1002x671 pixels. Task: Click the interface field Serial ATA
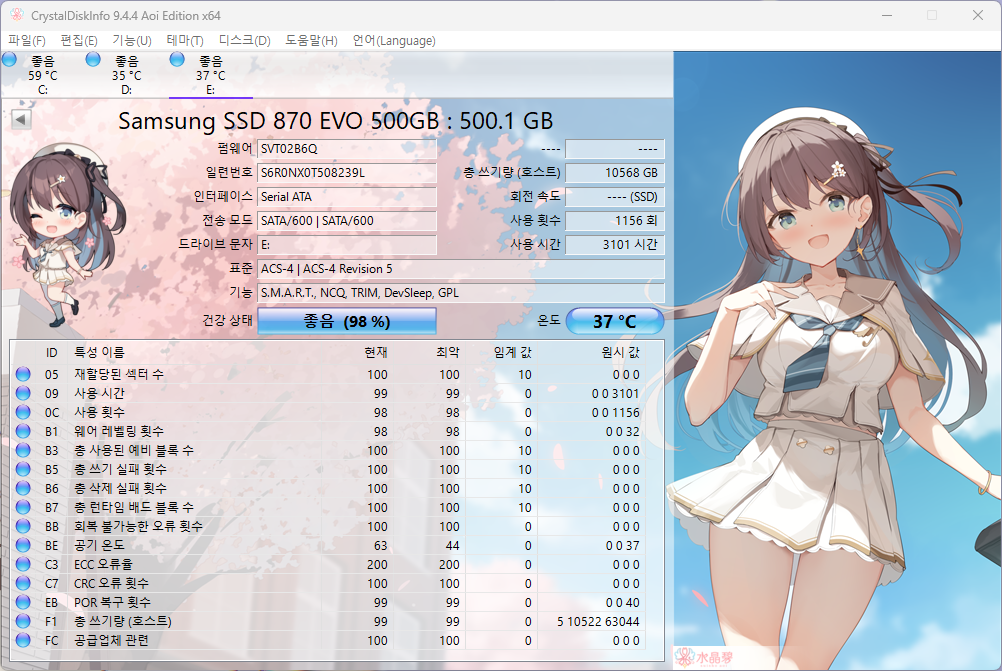tap(347, 197)
